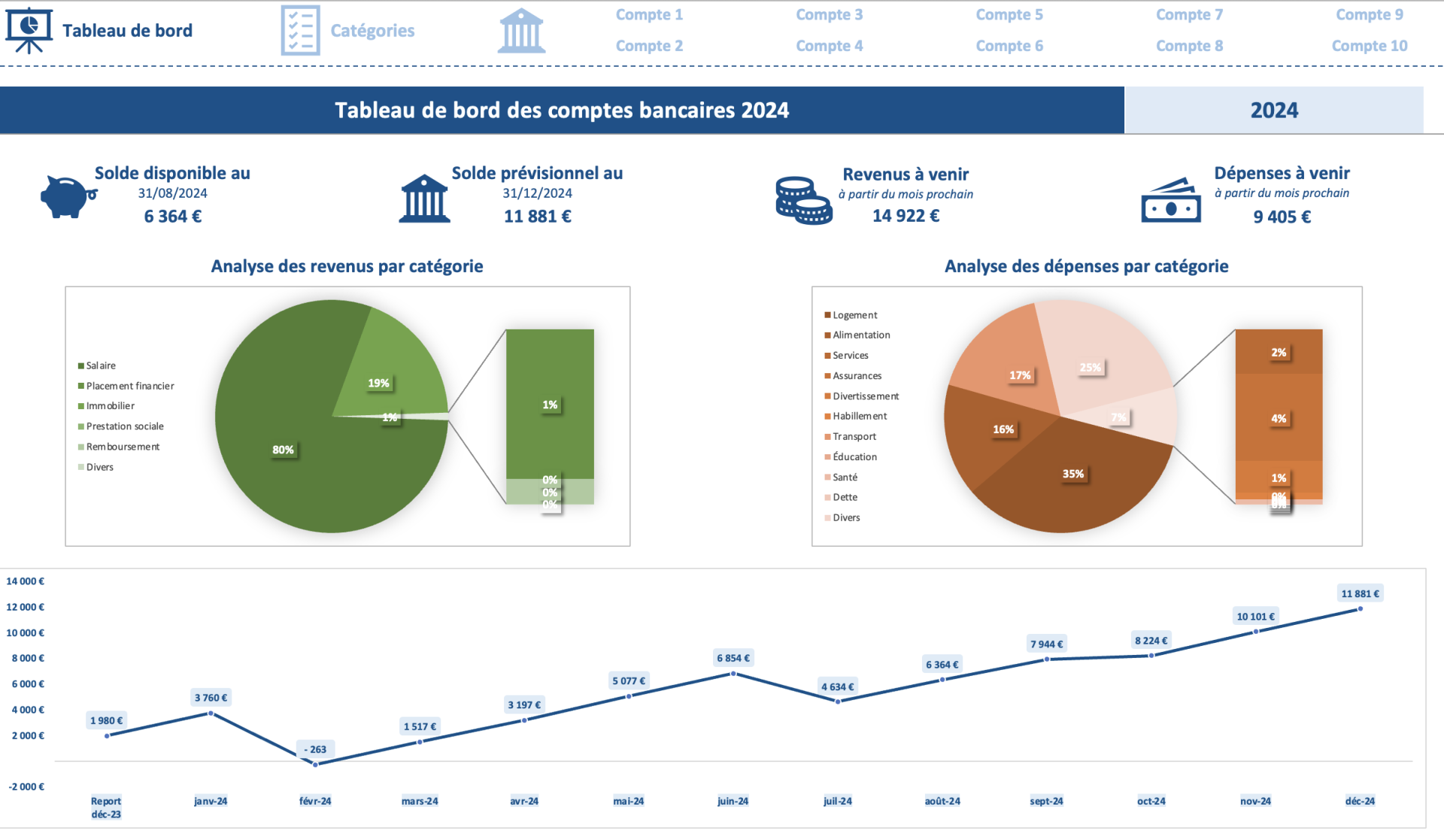
Task: Open the Divers category in the expenses legend
Action: [x=845, y=517]
